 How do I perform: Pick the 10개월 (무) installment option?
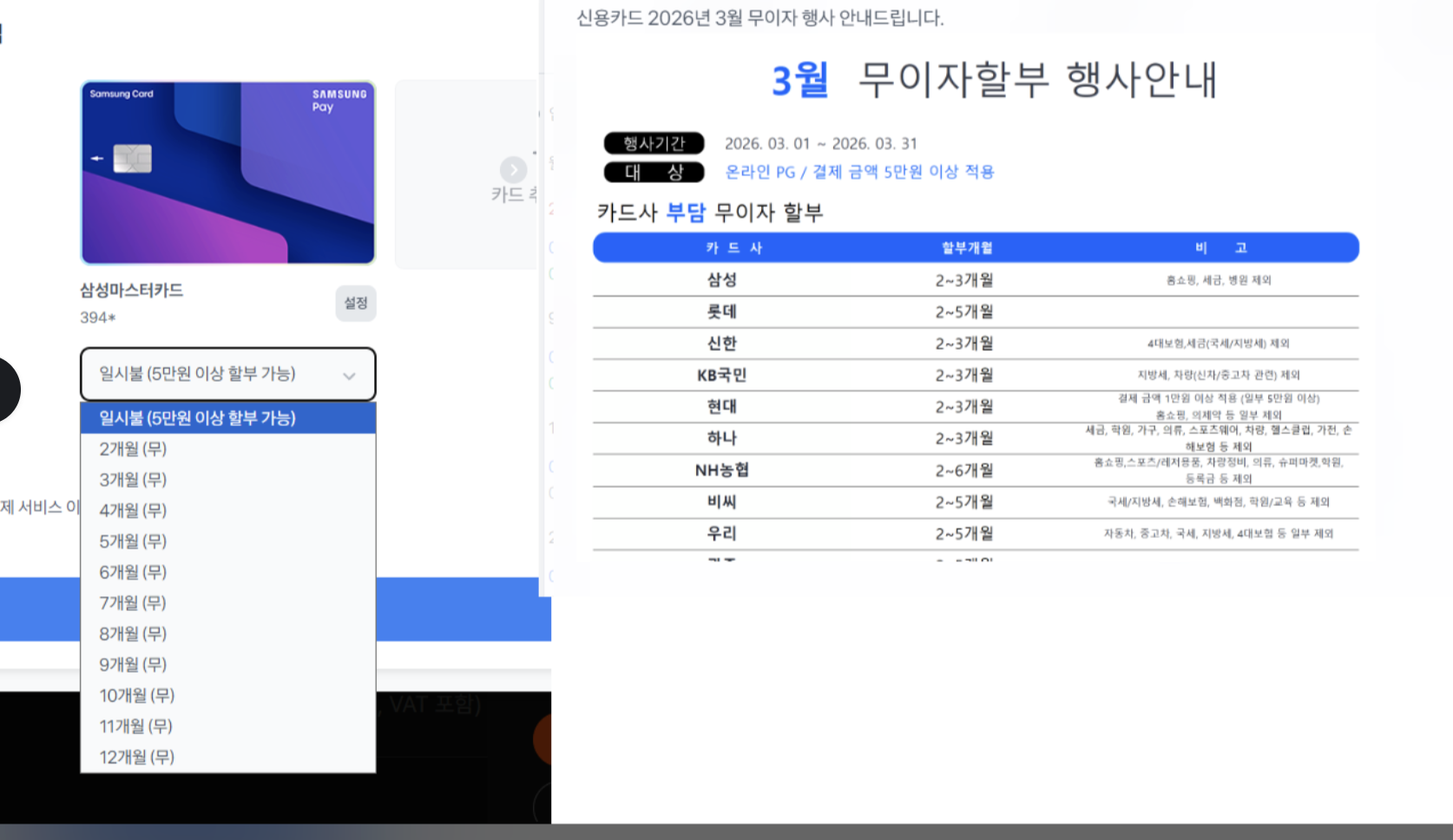pyautogui.click(x=228, y=695)
